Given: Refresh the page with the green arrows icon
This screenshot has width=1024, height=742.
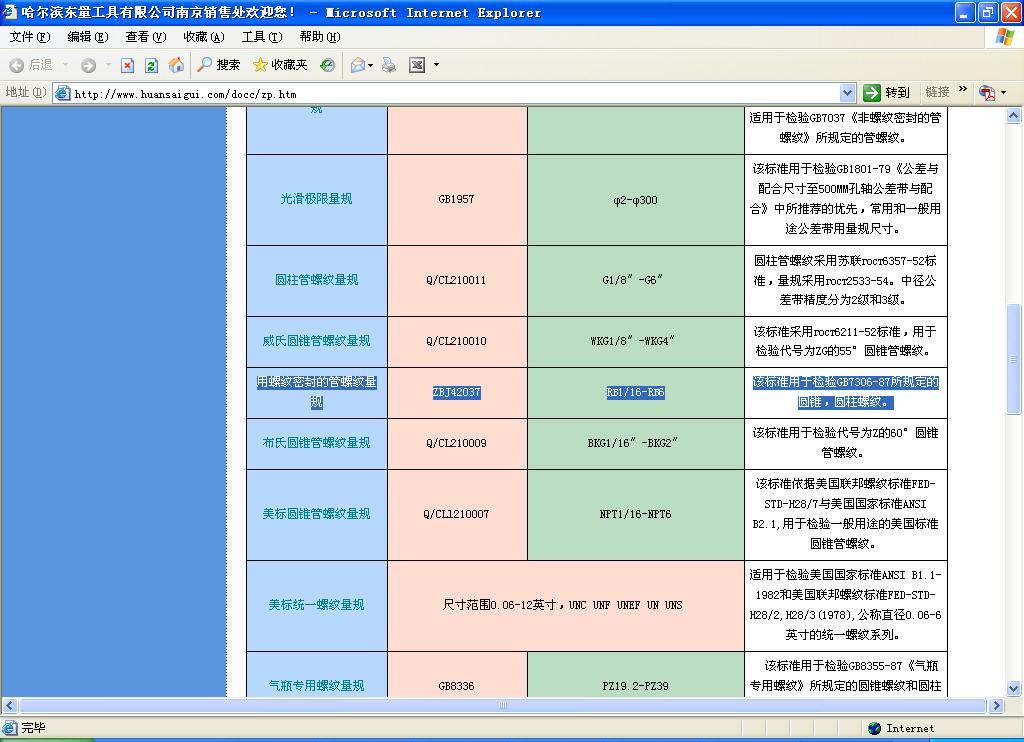Looking at the screenshot, I should click(x=152, y=65).
